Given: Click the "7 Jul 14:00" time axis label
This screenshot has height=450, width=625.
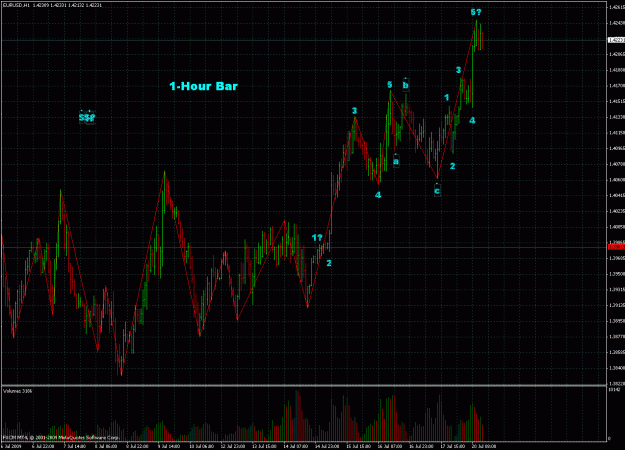Looking at the screenshot, I should click(x=74, y=446).
